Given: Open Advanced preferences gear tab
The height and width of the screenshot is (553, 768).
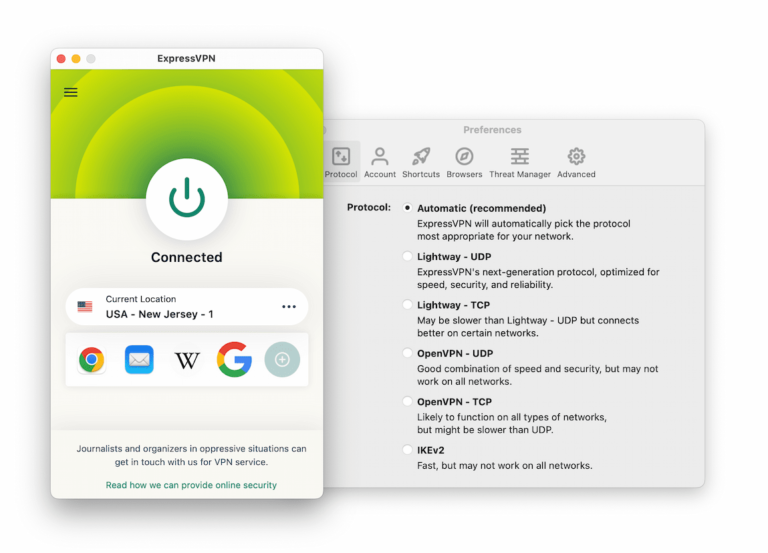Looking at the screenshot, I should click(576, 162).
